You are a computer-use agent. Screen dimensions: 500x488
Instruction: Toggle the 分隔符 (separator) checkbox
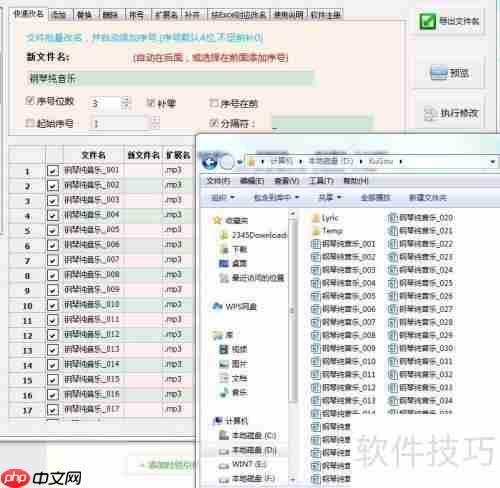click(214, 123)
